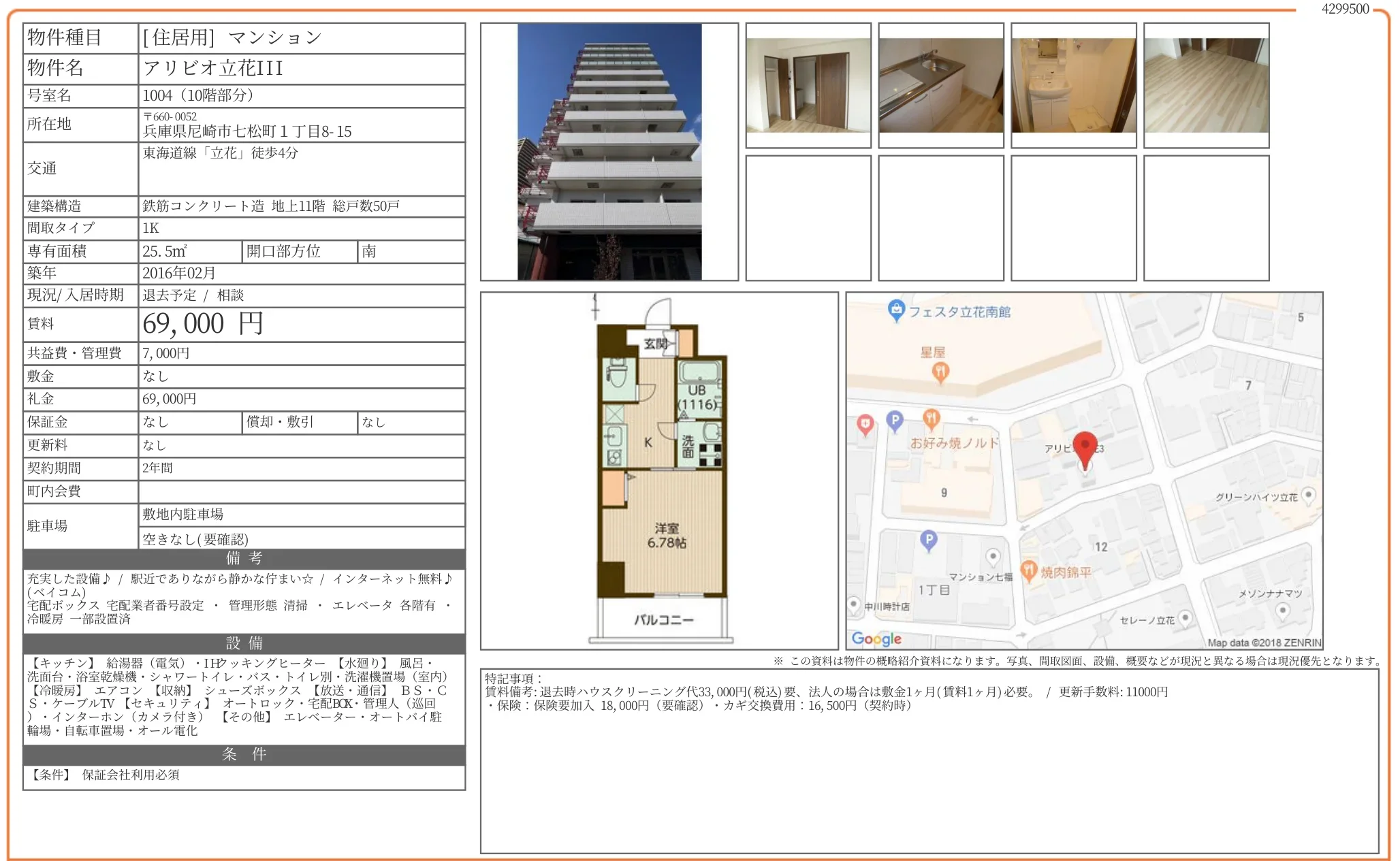This screenshot has height=861, width=1400.
Task: Click the お好み焼ノルド restaurant icon
Action: click(931, 418)
